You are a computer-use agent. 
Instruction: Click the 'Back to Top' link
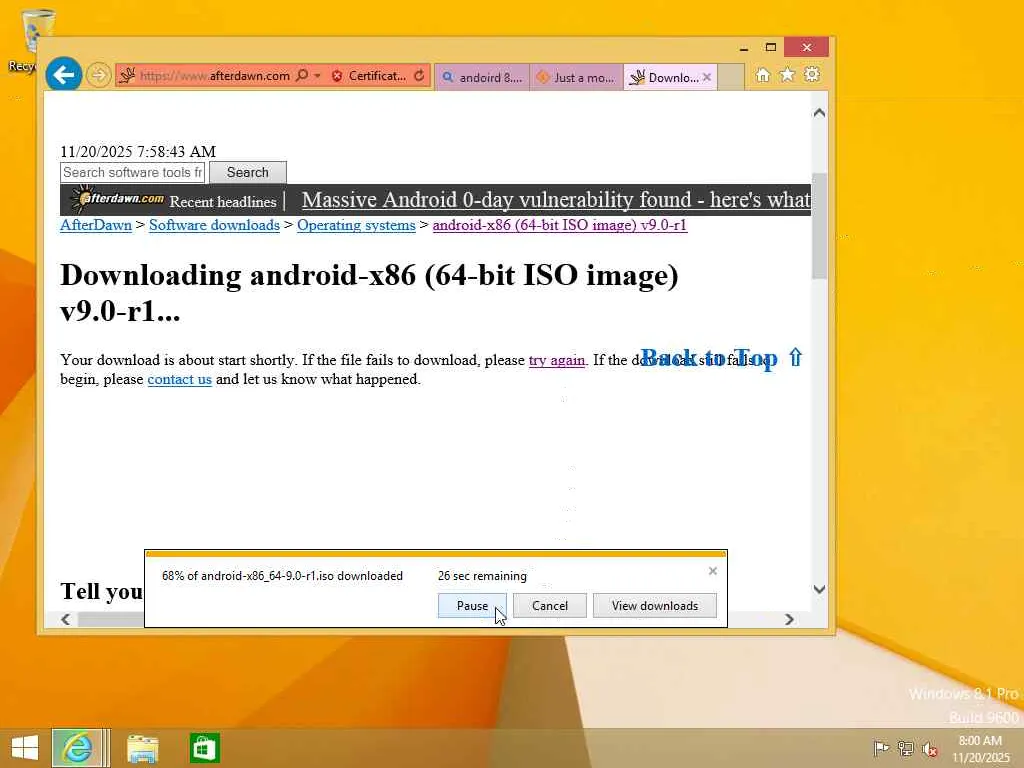coord(722,358)
